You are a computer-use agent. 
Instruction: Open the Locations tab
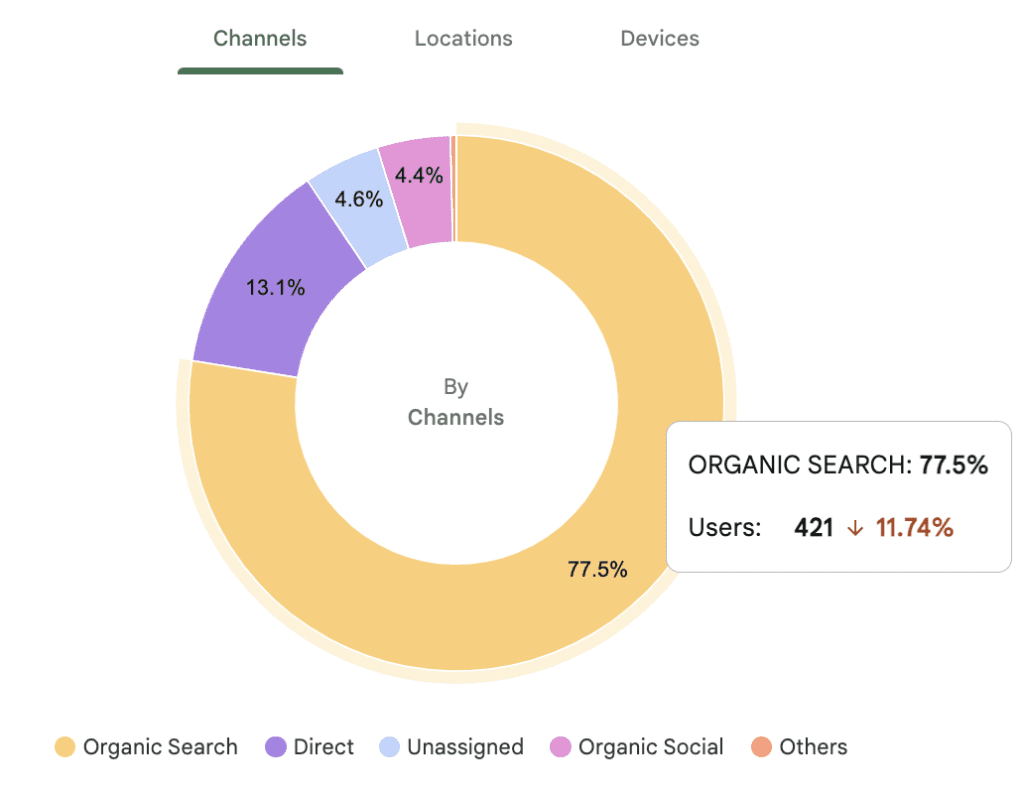pos(463,39)
